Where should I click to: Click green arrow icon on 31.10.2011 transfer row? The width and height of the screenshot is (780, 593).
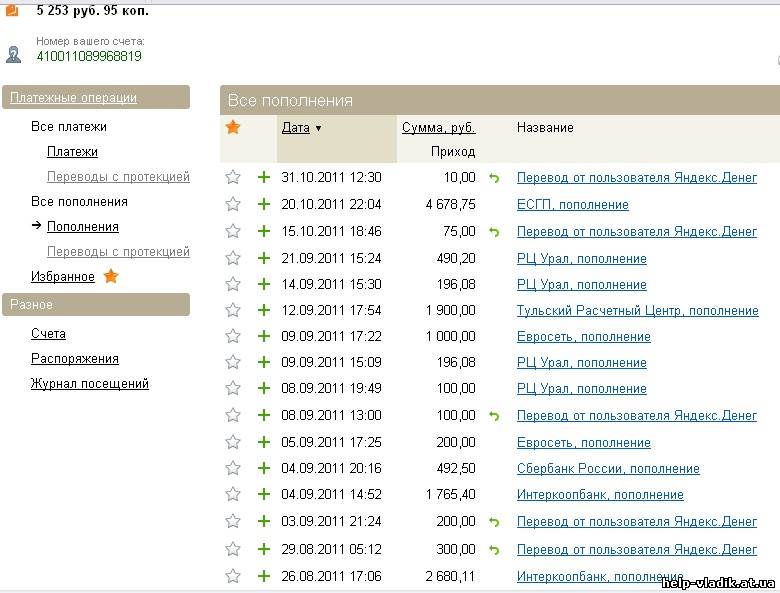(x=493, y=178)
